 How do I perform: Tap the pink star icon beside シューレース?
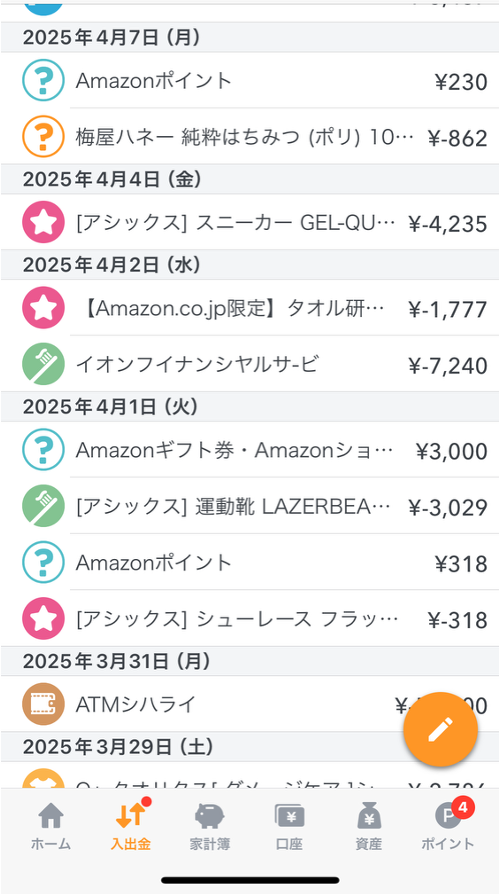pyautogui.click(x=43, y=619)
